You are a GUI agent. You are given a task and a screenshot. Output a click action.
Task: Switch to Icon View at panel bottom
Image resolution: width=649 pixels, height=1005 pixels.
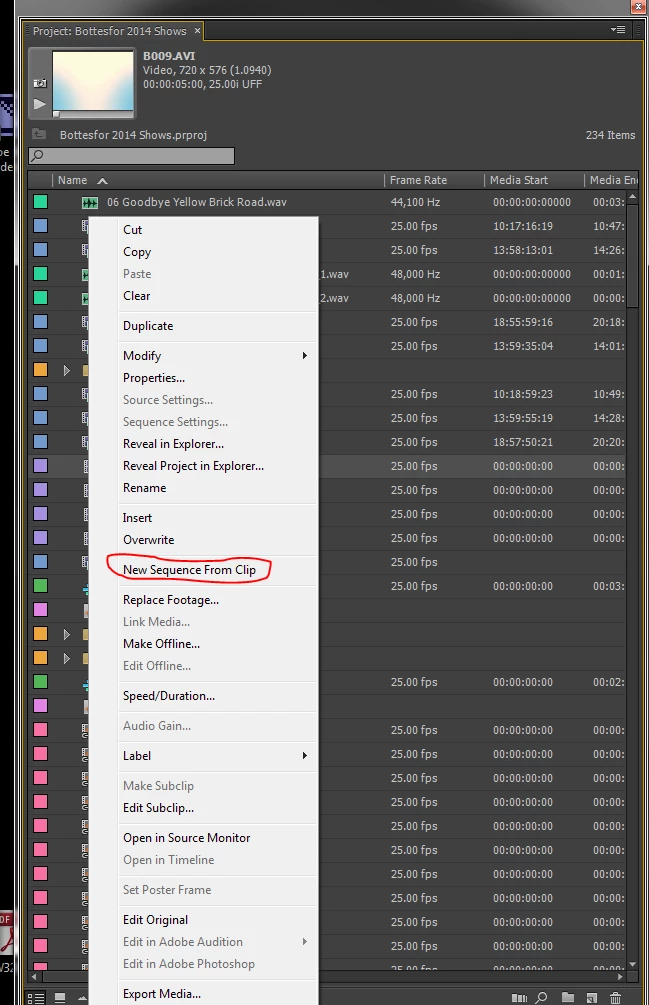[60, 998]
